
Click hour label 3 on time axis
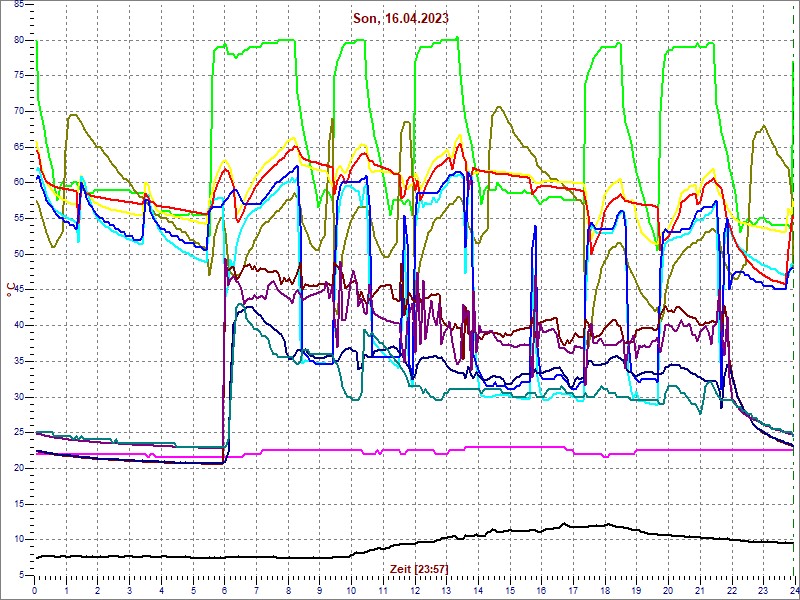pos(130,590)
